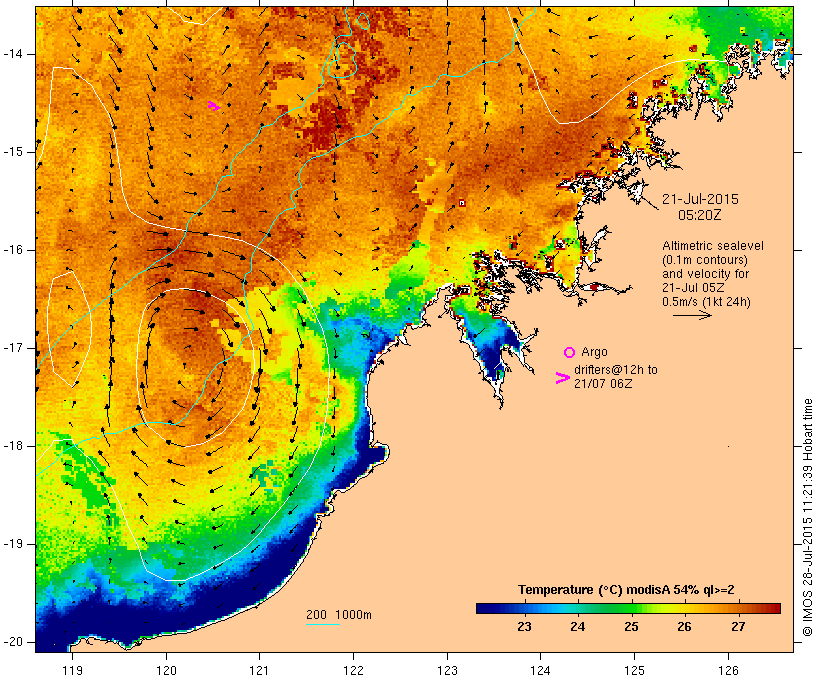Click the 'drifters@12h to' legend text

pyautogui.click(x=616, y=370)
